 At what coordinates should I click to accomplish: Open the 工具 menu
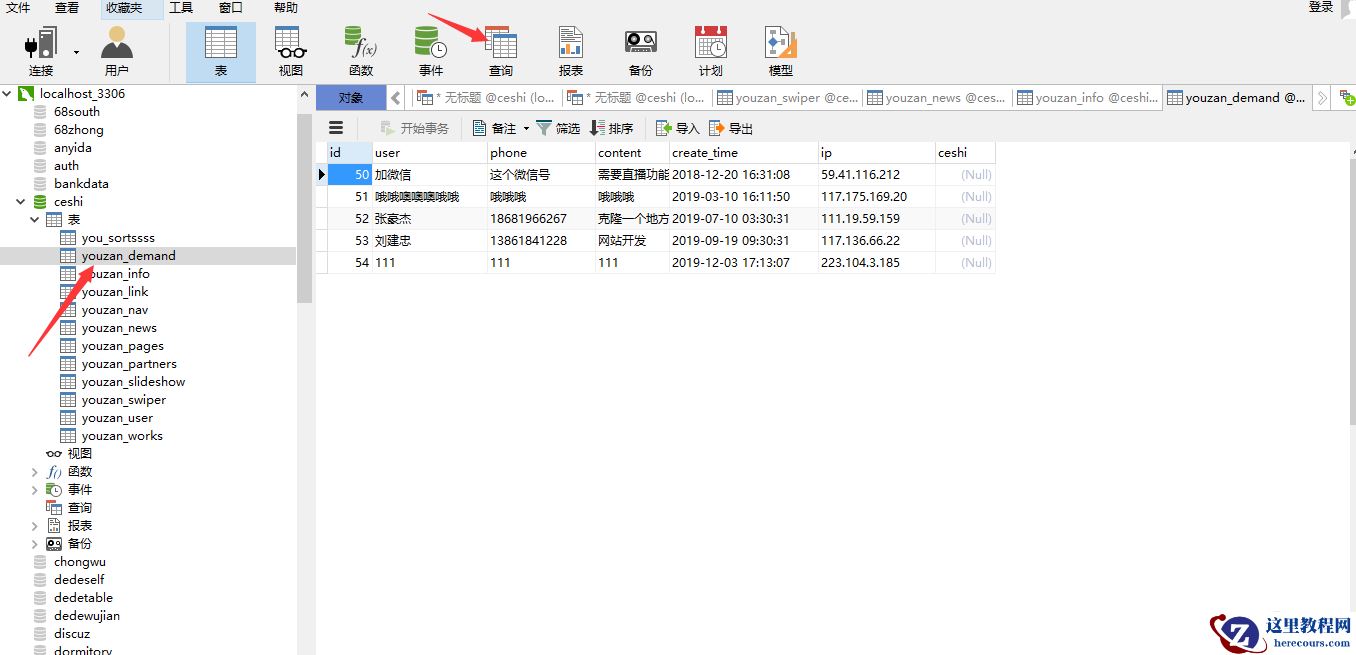click(181, 8)
